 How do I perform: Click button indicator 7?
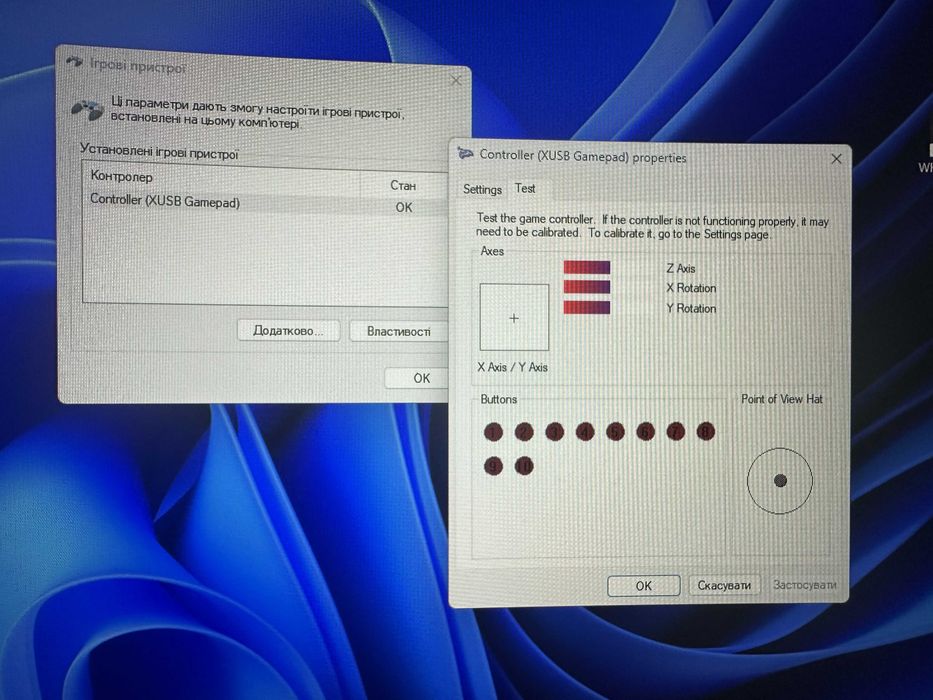(x=675, y=431)
